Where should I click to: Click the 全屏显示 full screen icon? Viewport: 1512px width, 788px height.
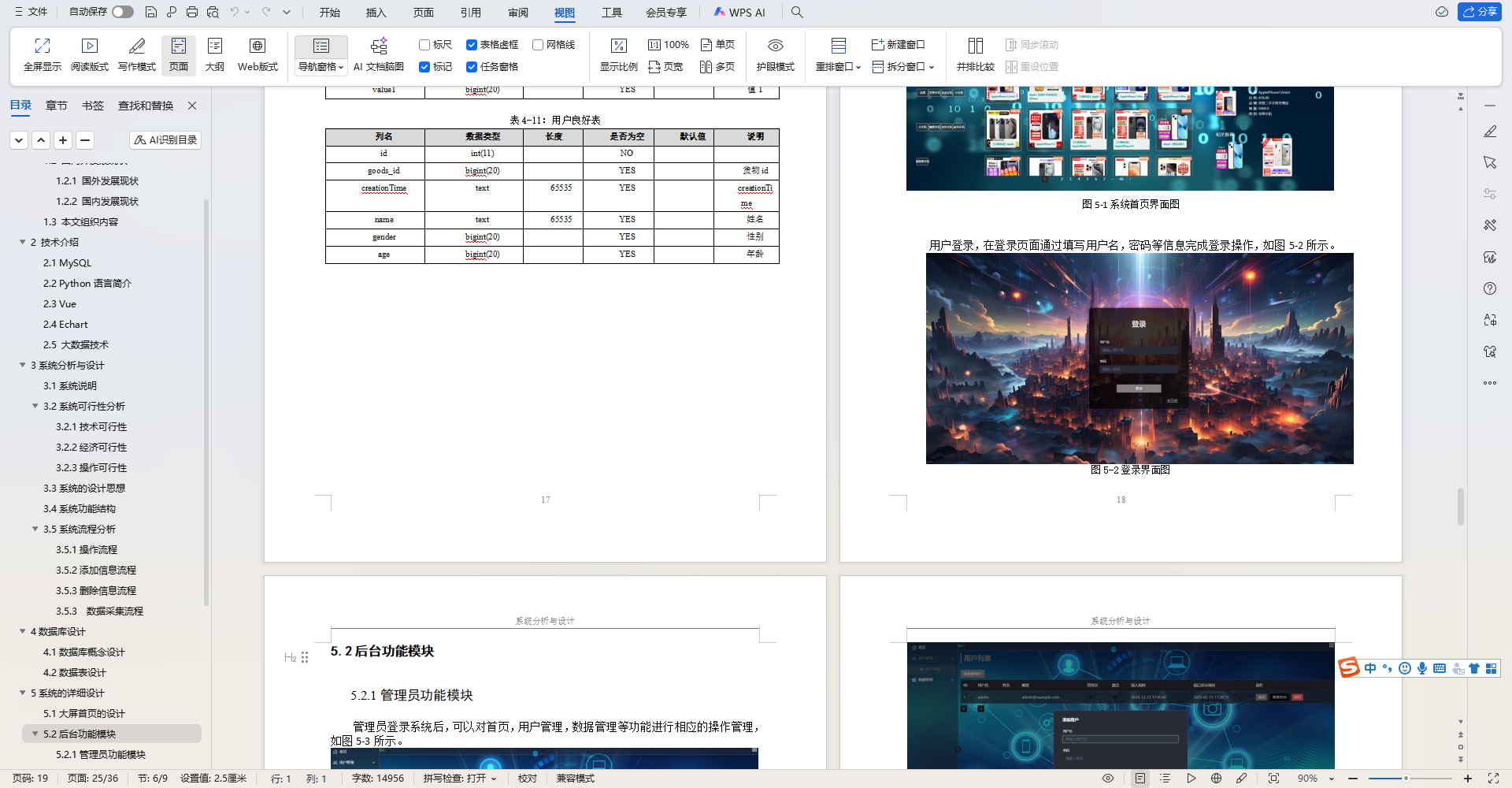coord(42,54)
